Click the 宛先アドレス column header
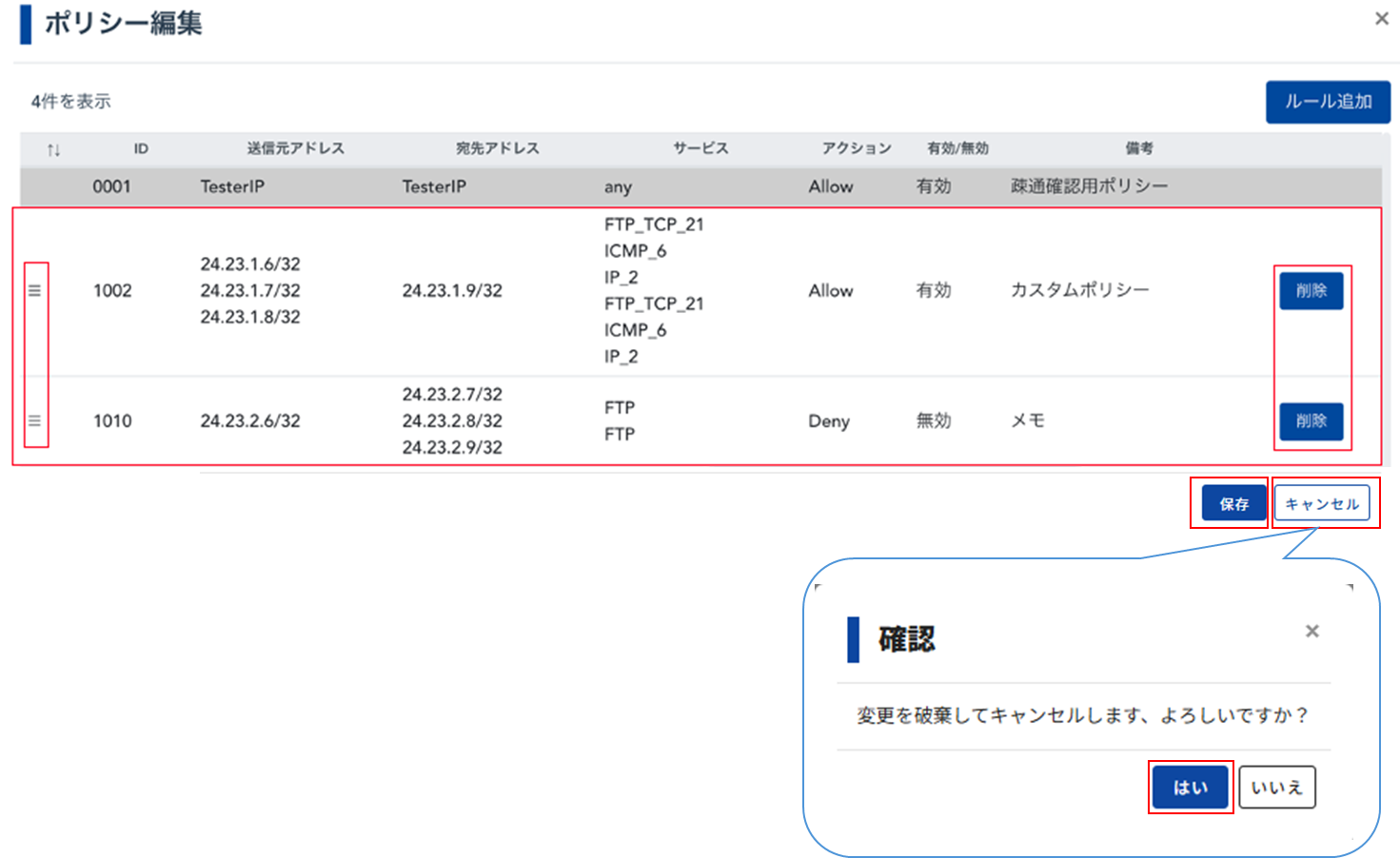 [497, 148]
